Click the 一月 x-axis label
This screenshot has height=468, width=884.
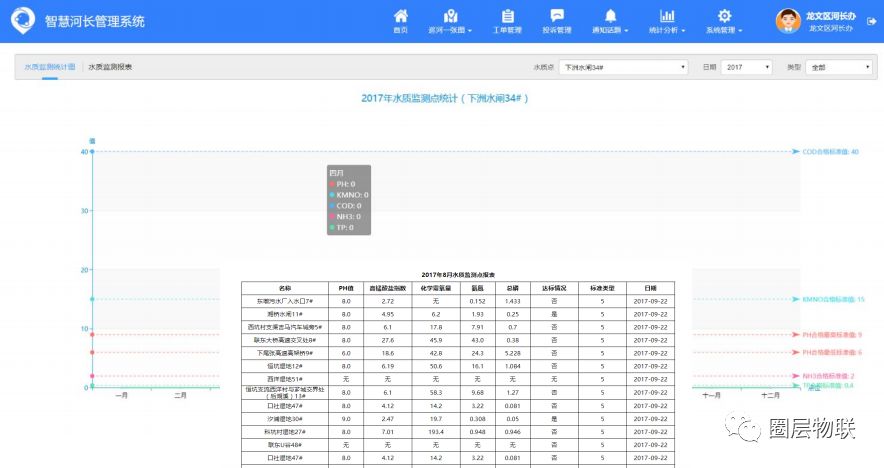[x=121, y=395]
